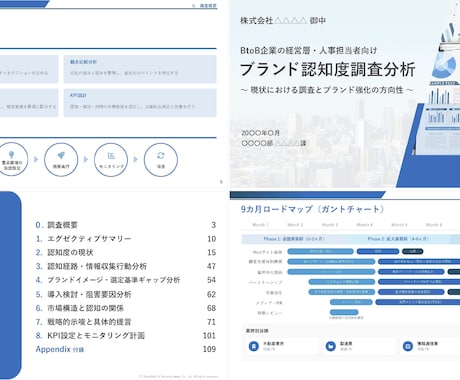Click the 情報通信業 round blue icon
This screenshot has height=380, width=460.
tap(408, 346)
